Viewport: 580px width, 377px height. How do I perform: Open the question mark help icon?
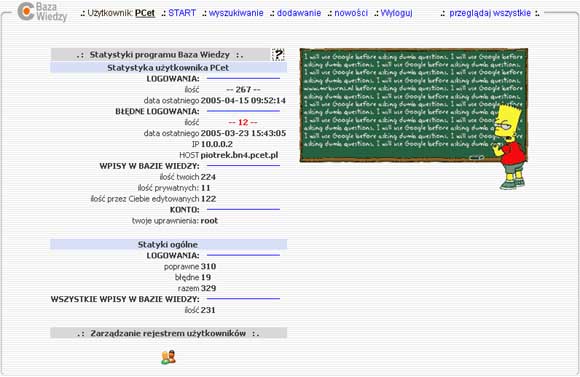(x=278, y=55)
